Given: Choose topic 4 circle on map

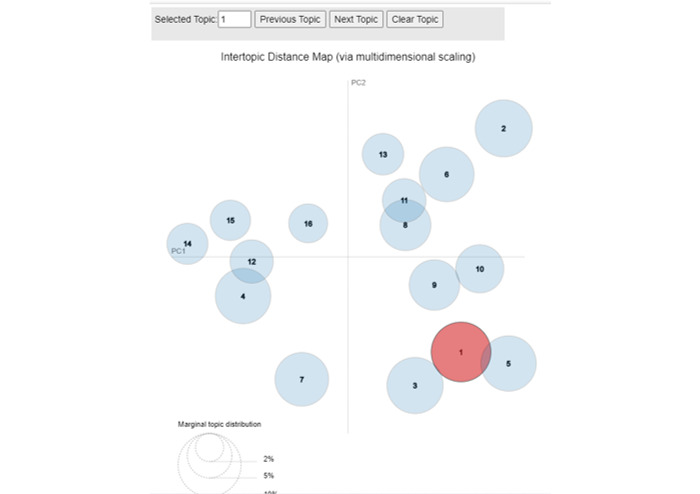Looking at the screenshot, I should [243, 296].
